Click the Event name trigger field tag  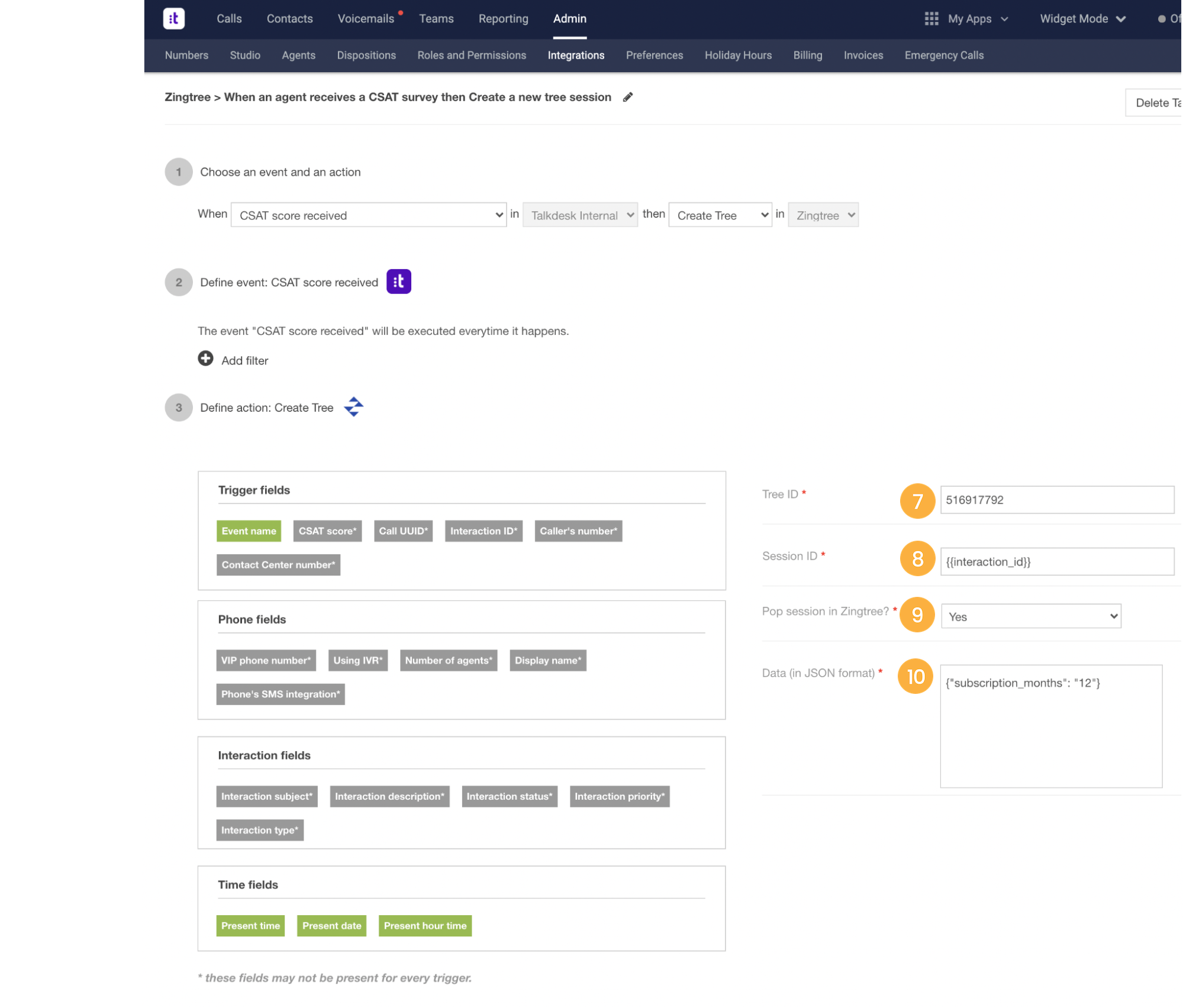(x=249, y=531)
